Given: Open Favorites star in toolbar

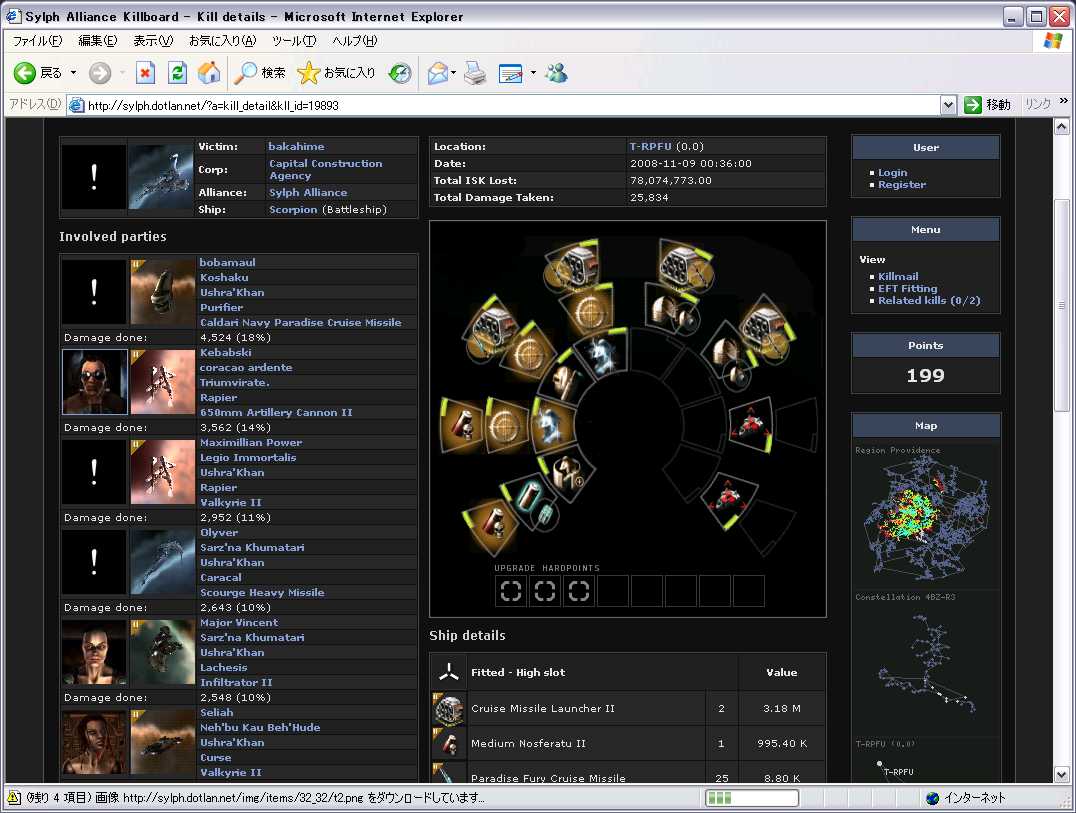Looking at the screenshot, I should pos(336,73).
